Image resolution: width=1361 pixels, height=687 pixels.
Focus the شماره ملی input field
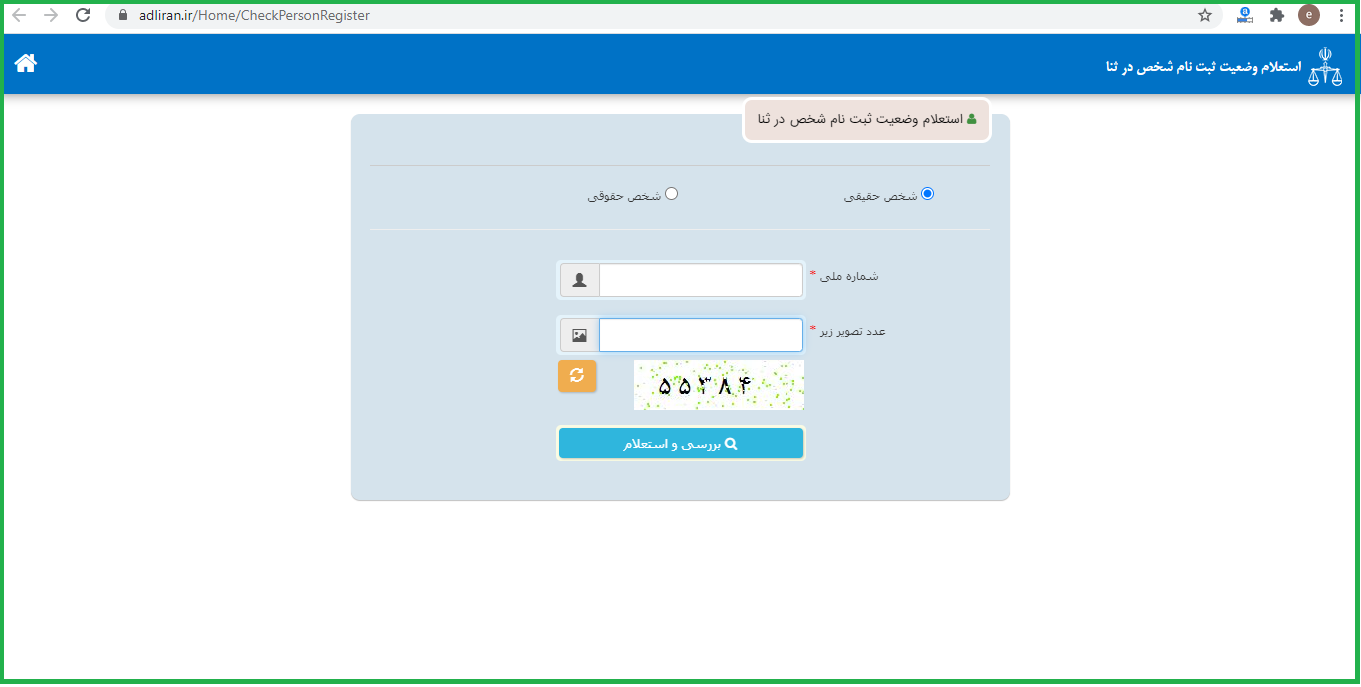701,281
